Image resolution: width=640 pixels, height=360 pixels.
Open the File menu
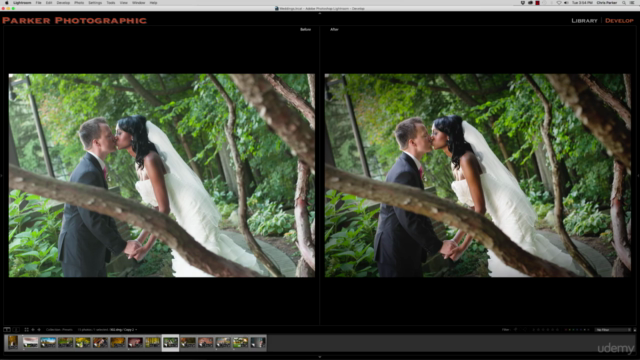point(38,2)
